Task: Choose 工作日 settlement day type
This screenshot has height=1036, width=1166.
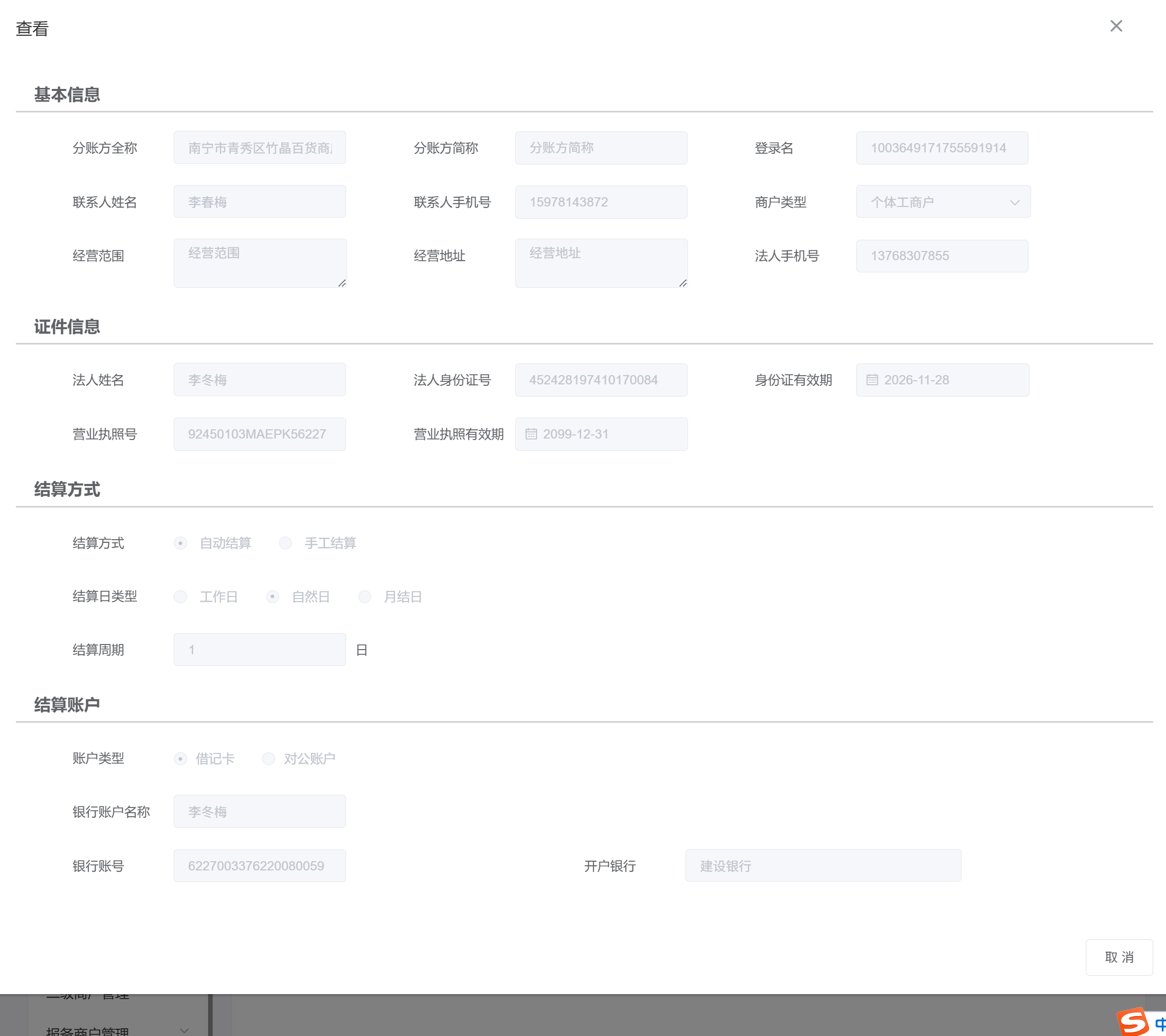Action: pyautogui.click(x=180, y=597)
